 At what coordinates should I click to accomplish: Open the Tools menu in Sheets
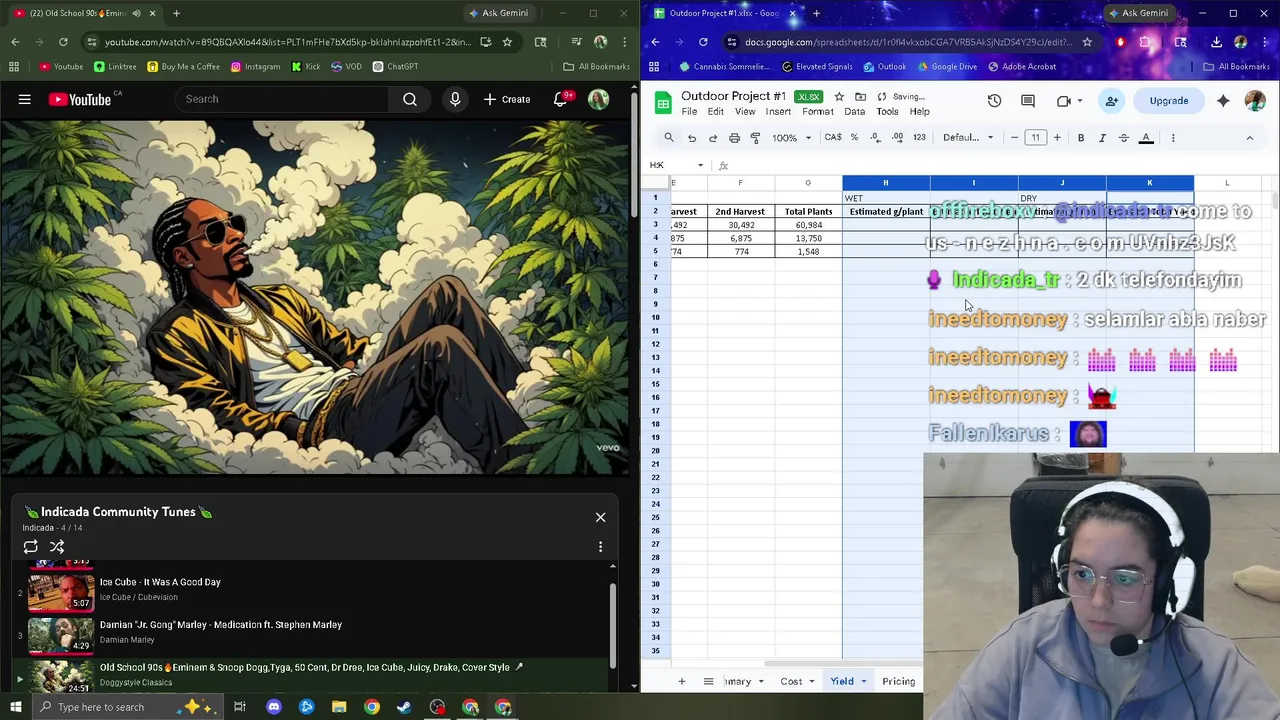[x=887, y=112]
